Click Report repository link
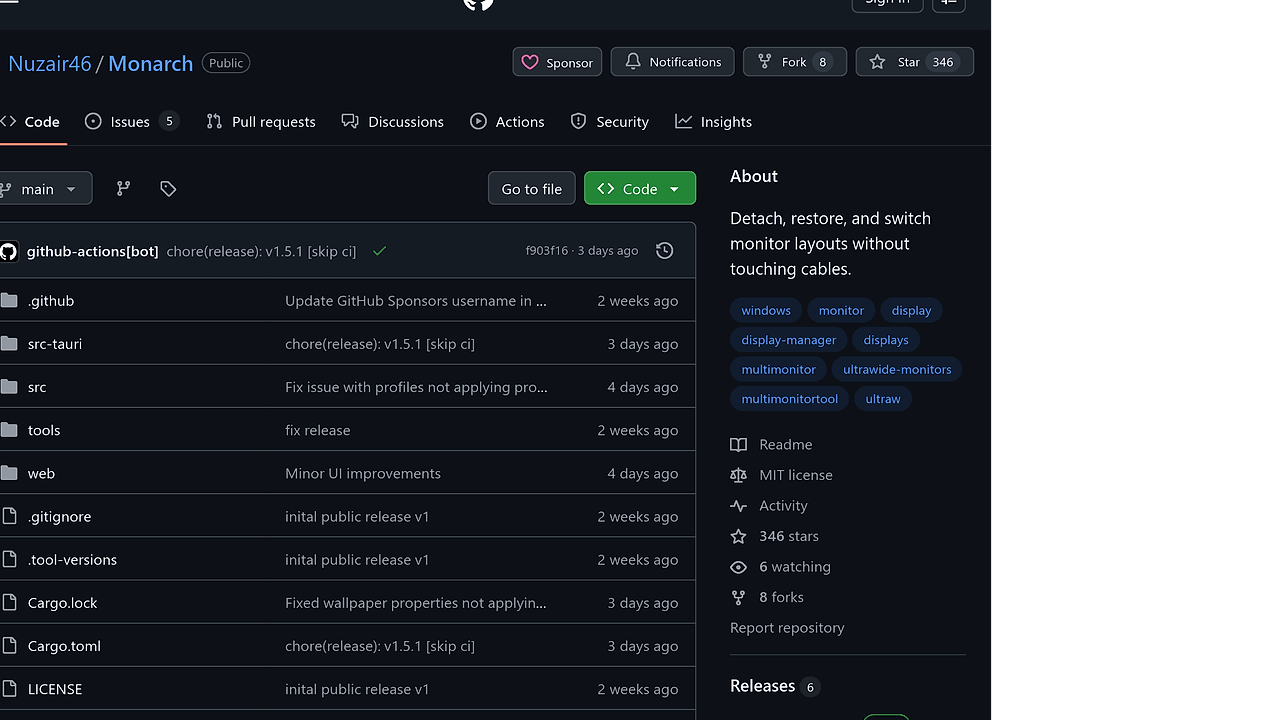Screen dimensions: 1280x720 click(787, 628)
